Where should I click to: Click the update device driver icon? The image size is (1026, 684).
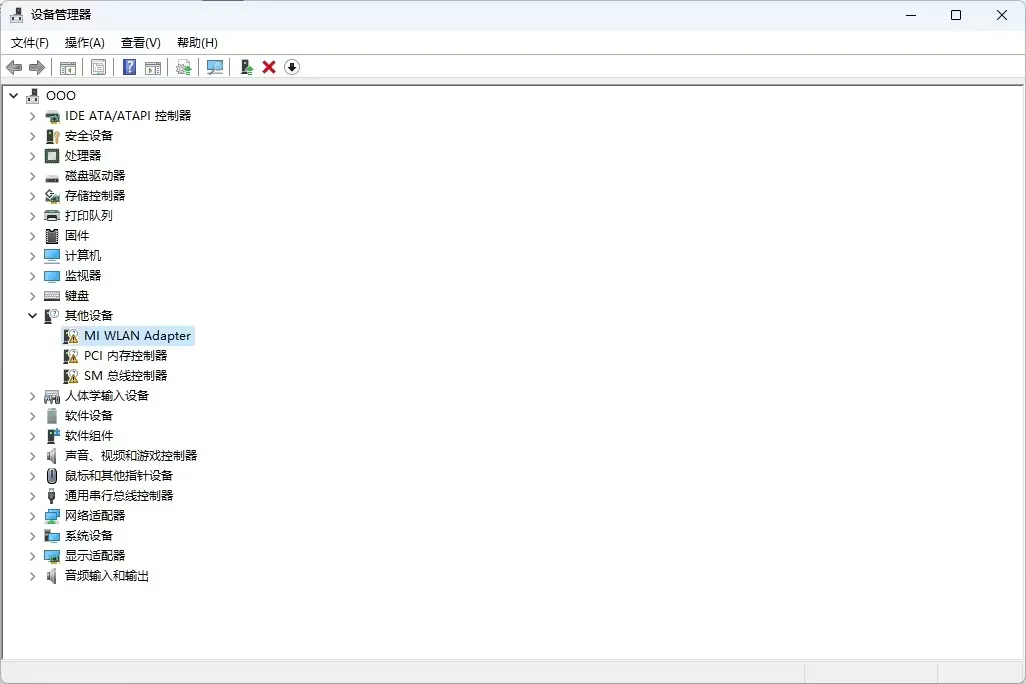[183, 67]
